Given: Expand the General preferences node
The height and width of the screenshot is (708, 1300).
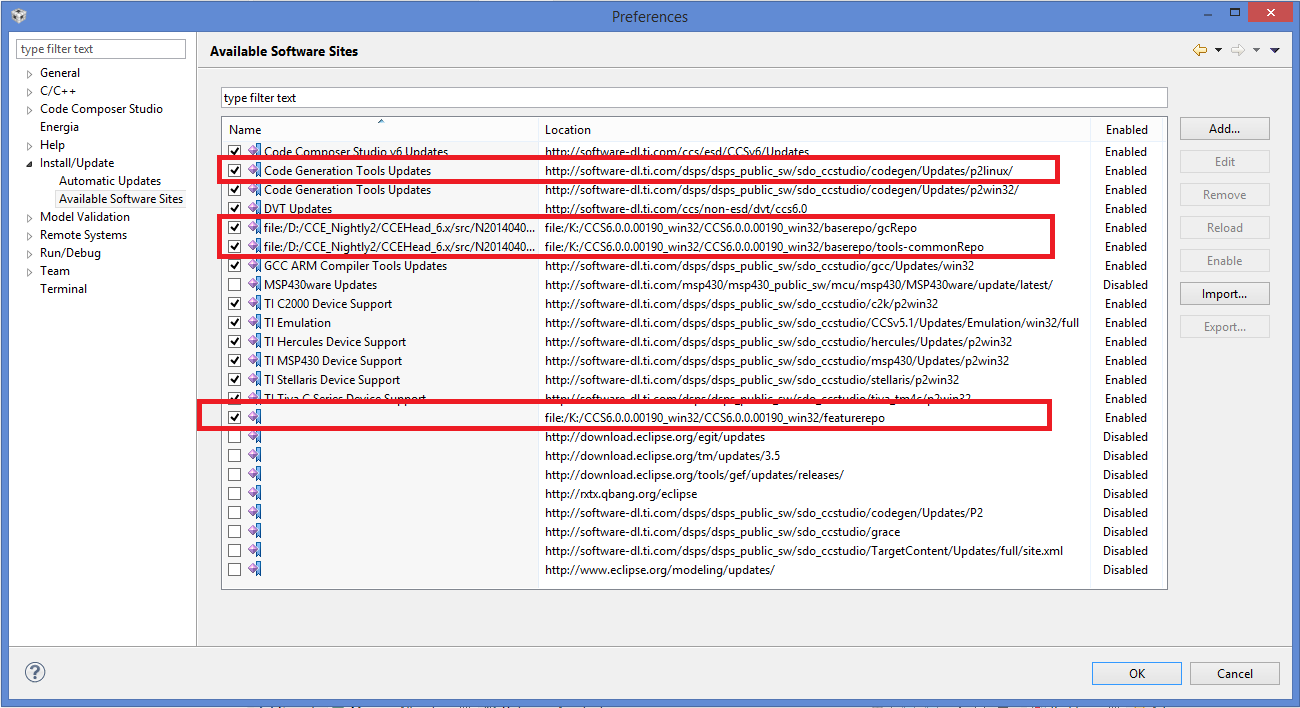Looking at the screenshot, I should click(29, 73).
